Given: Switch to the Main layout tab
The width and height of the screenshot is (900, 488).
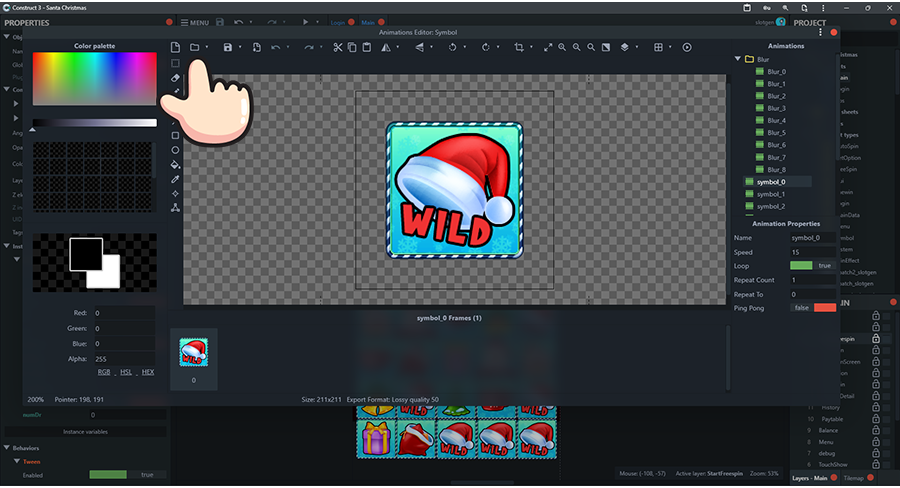Looking at the screenshot, I should [368, 22].
